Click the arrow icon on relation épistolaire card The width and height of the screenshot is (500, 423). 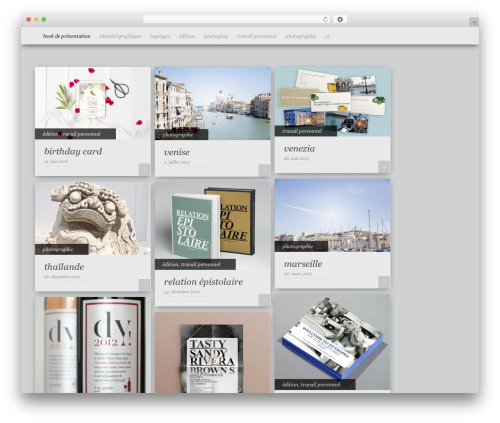pos(264,300)
